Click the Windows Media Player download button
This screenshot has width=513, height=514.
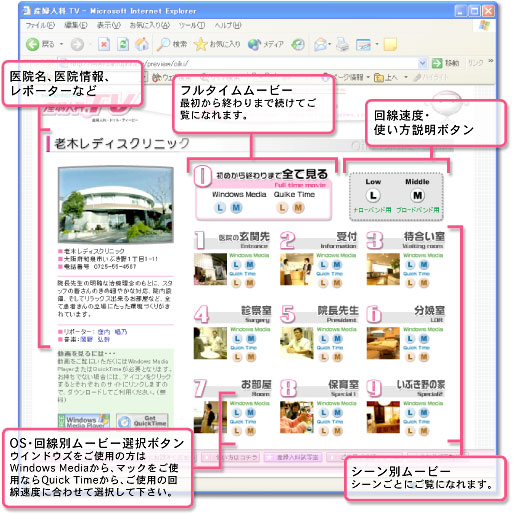point(84,422)
